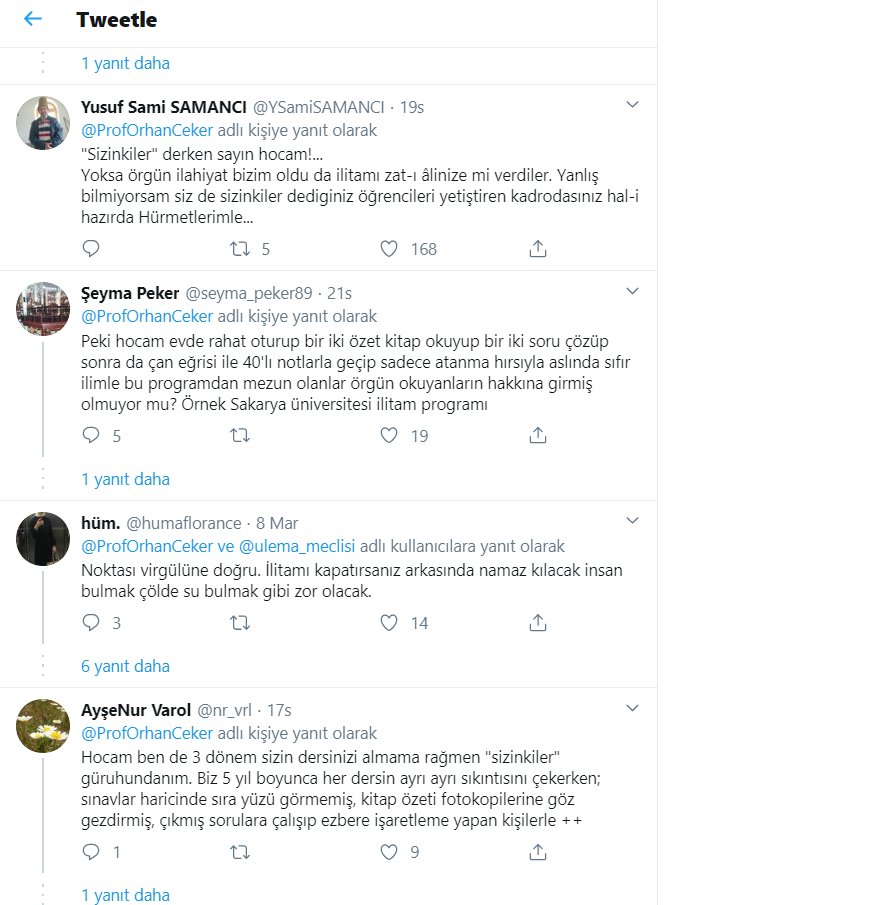This screenshot has width=880, height=905.
Task: Open options chevron on Yusuf Sami SAMANCI's tweet
Action: pyautogui.click(x=632, y=104)
